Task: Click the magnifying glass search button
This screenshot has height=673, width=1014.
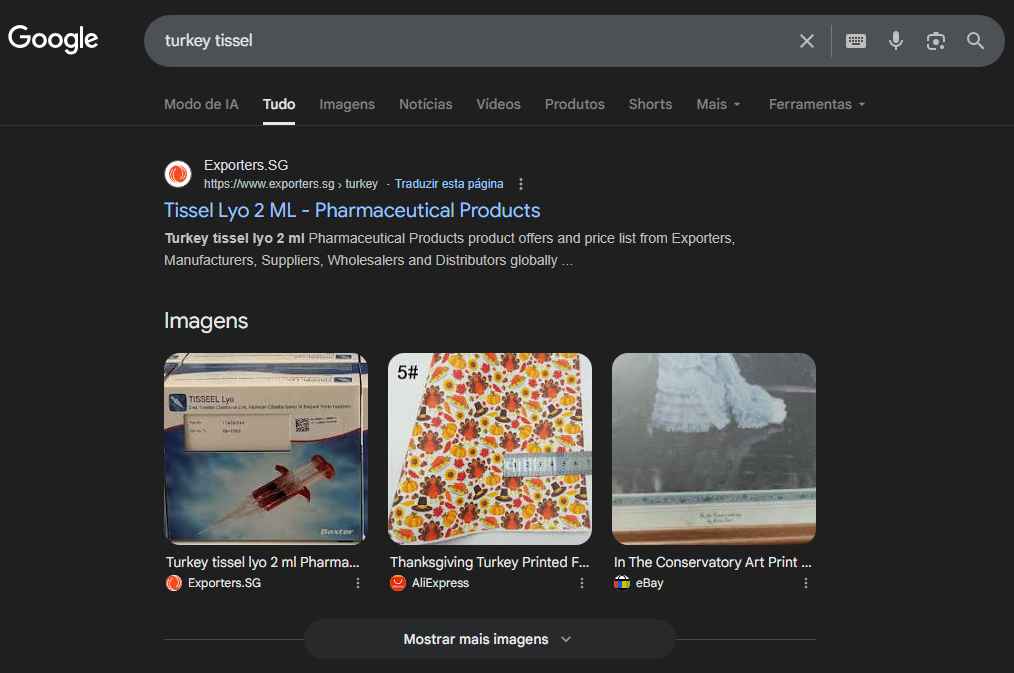Action: click(x=976, y=41)
